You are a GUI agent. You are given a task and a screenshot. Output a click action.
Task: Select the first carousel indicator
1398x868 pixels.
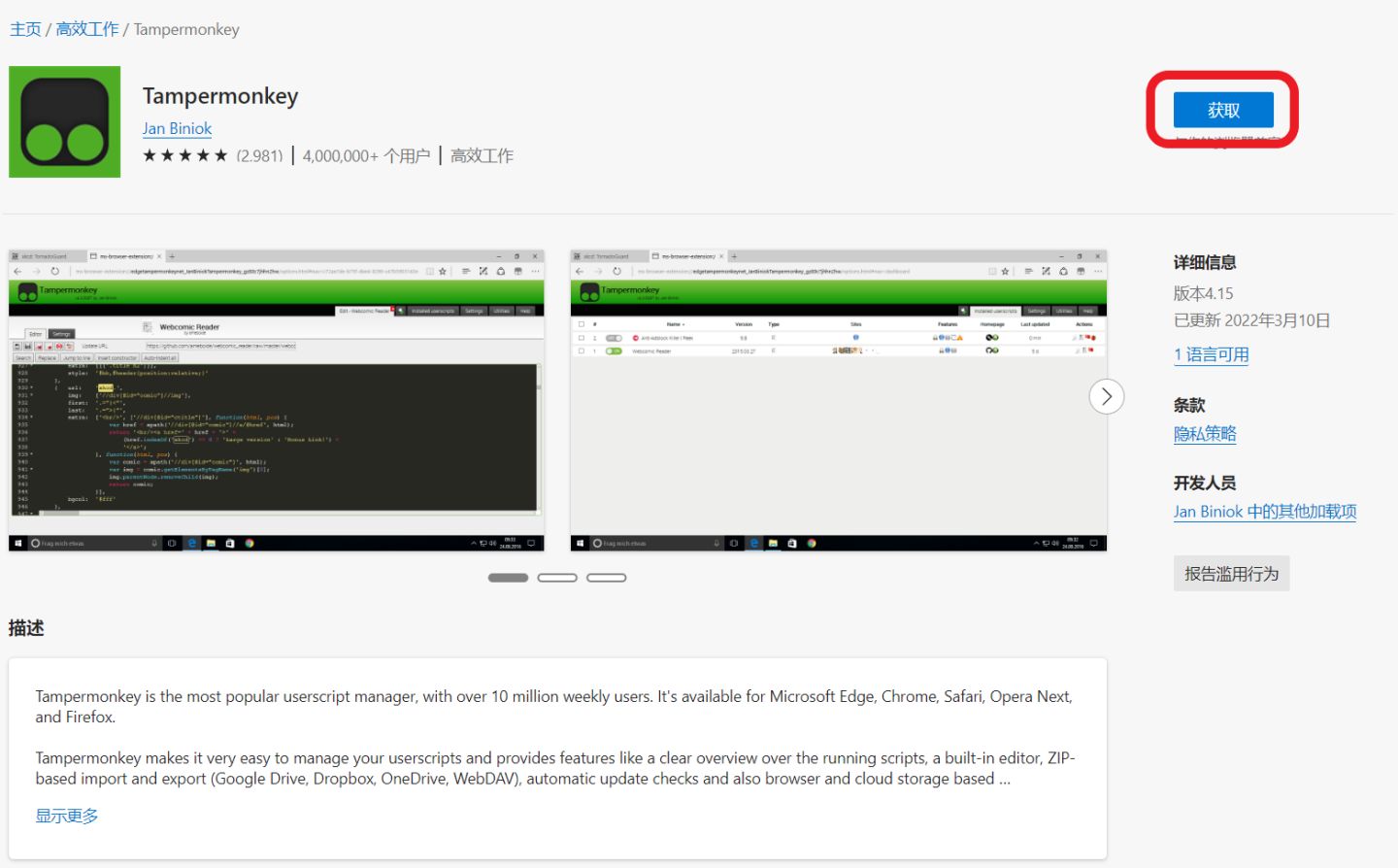click(508, 578)
